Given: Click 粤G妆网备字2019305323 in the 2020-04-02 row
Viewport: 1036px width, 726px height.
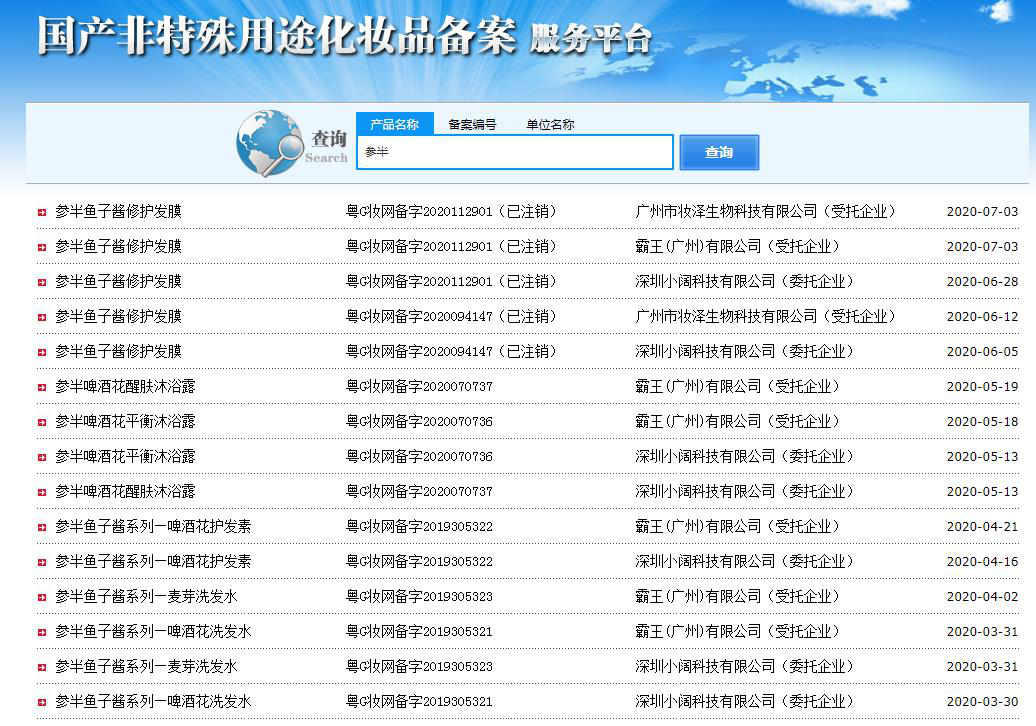Looking at the screenshot, I should pyautogui.click(x=420, y=597).
